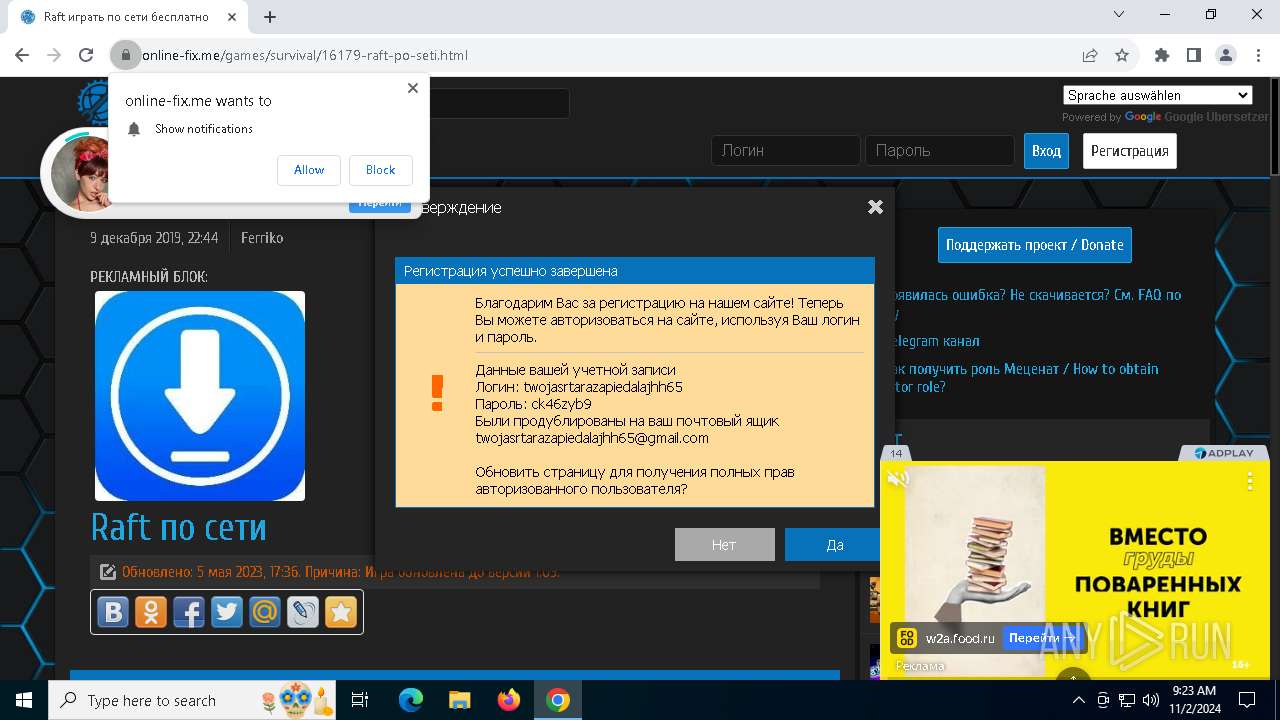This screenshot has height=720, width=1280.
Task: Click Поддержать проект / Donate button
Action: coord(1034,245)
